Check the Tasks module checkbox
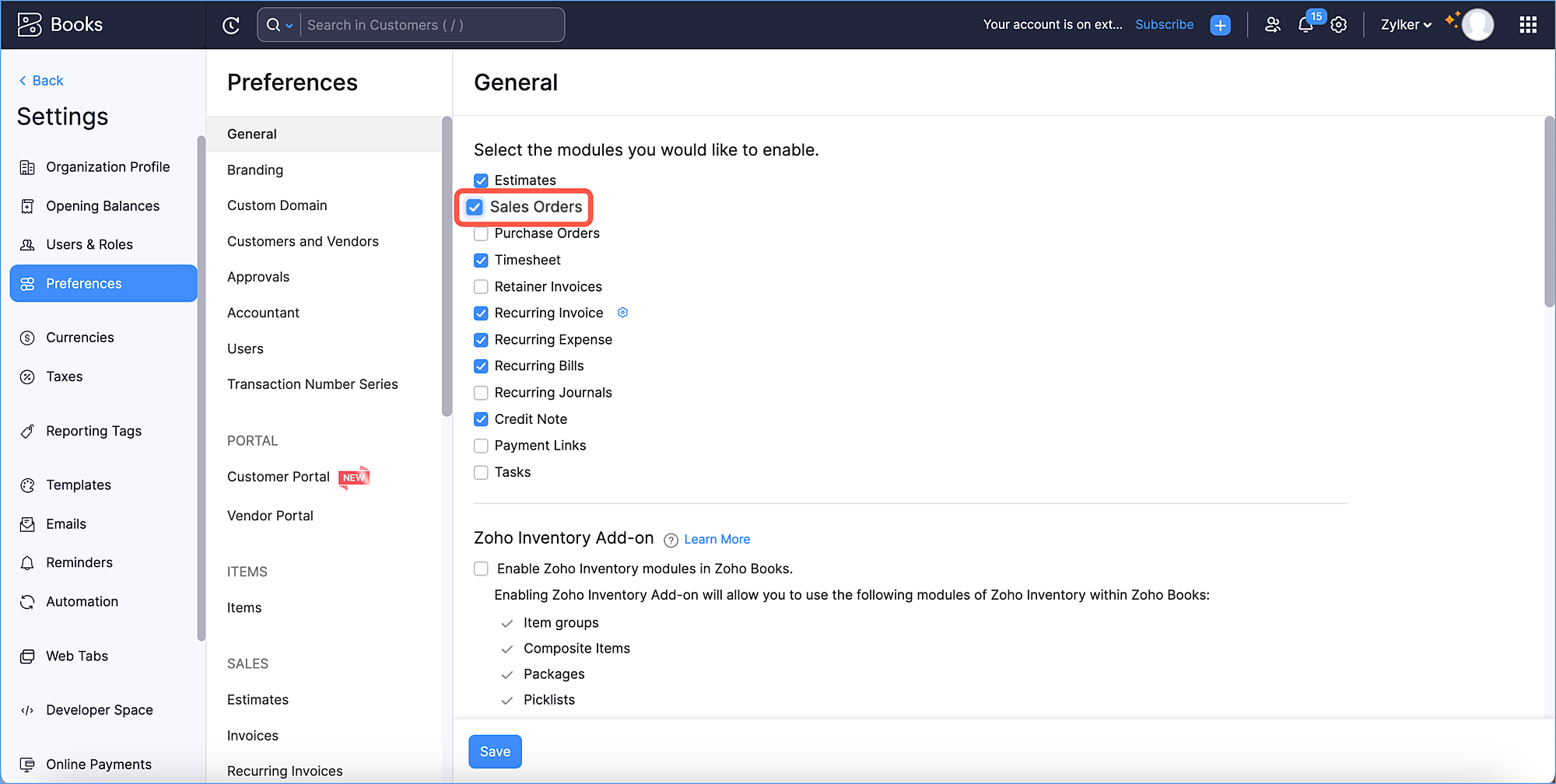This screenshot has width=1556, height=784. click(x=481, y=472)
